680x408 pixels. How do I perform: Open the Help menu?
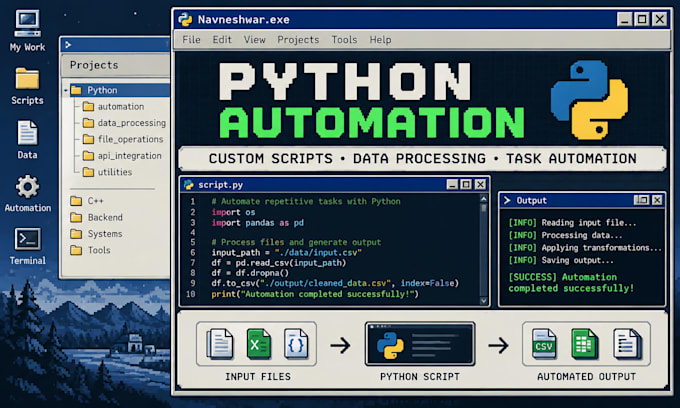(x=380, y=40)
